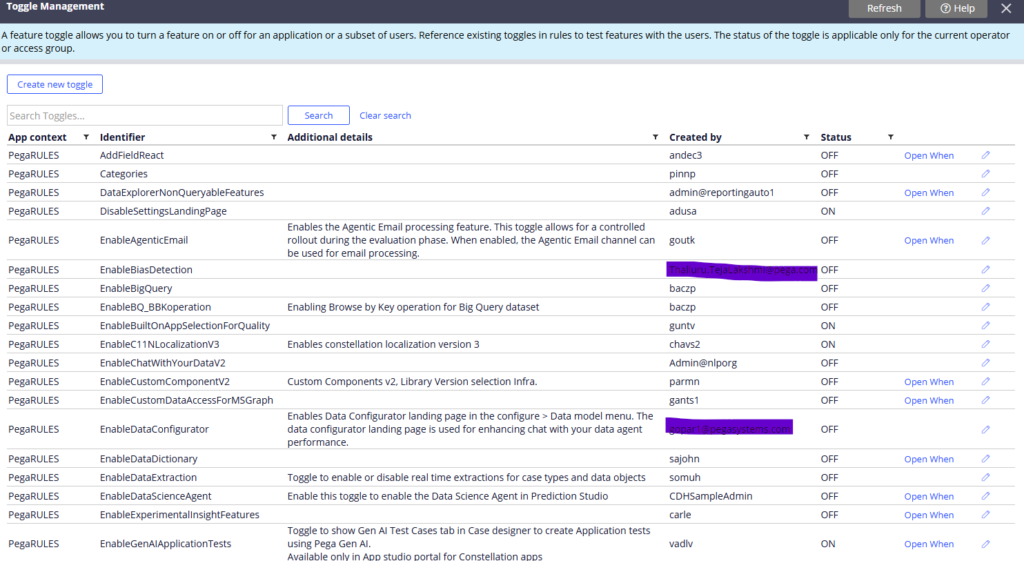This screenshot has width=1024, height=561.
Task: Edit EnableBigQuery pencil icon
Action: [x=985, y=288]
